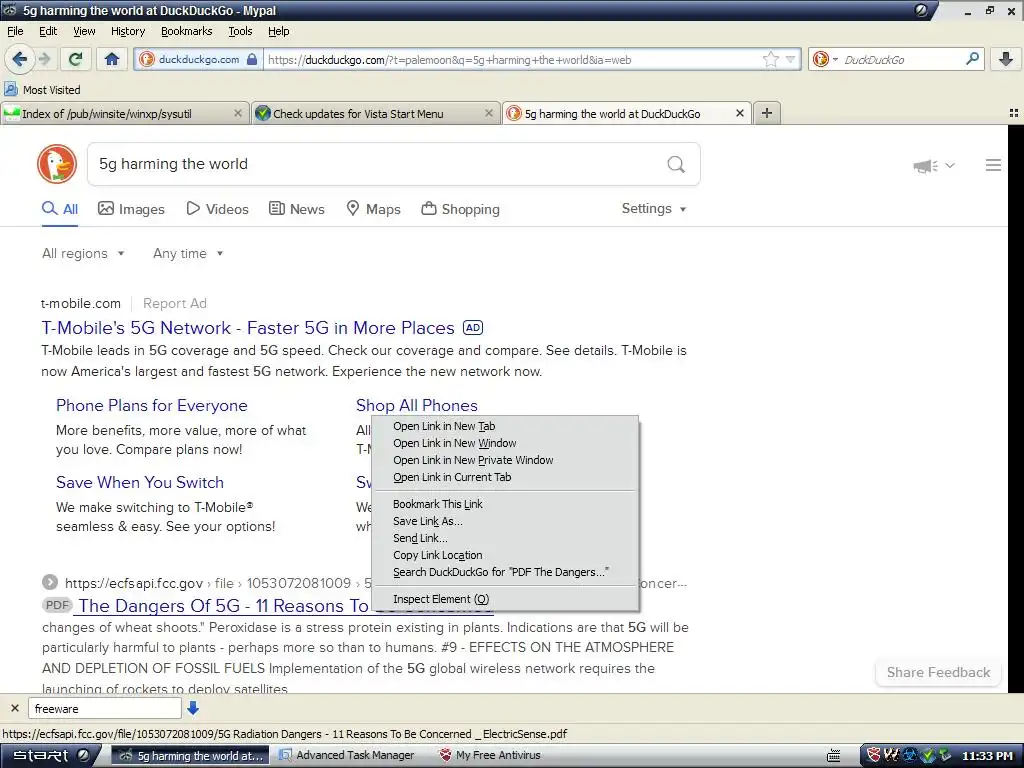
Task: Go back with the Back arrow button
Action: 20,59
